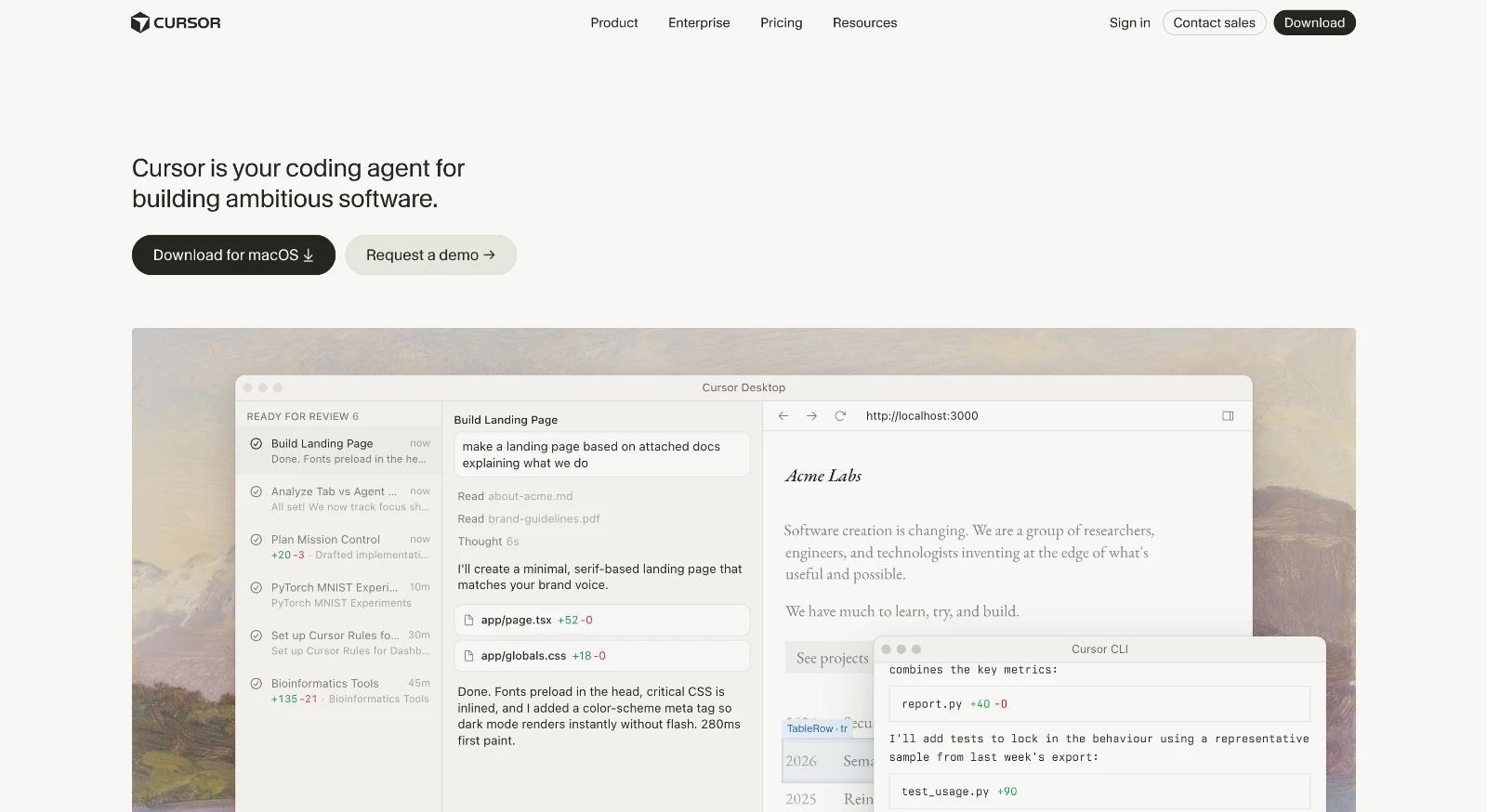Click the Request a demo button

coord(430,255)
